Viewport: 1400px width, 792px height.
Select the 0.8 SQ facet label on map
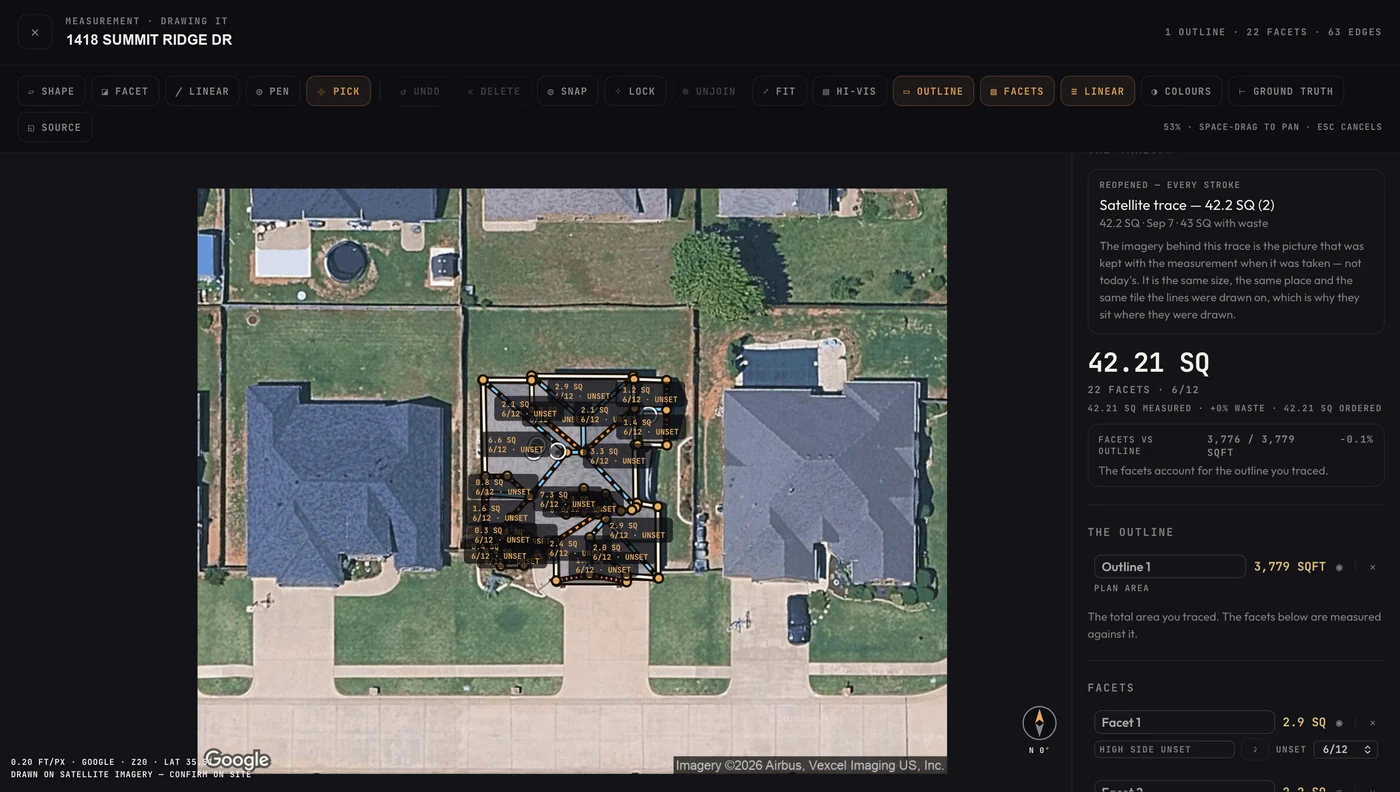(503, 487)
